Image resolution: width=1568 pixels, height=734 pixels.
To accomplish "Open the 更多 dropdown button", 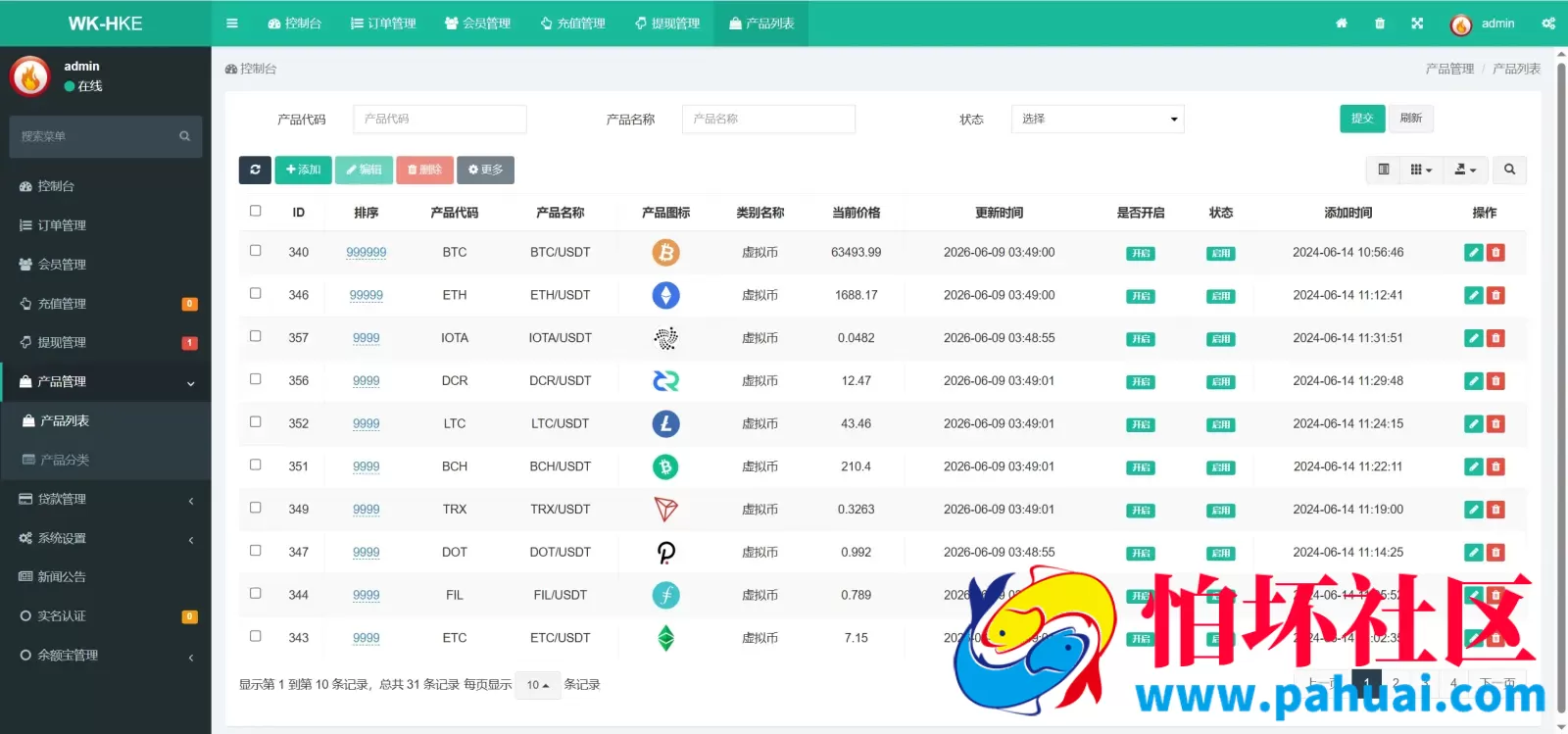I will click(x=485, y=170).
